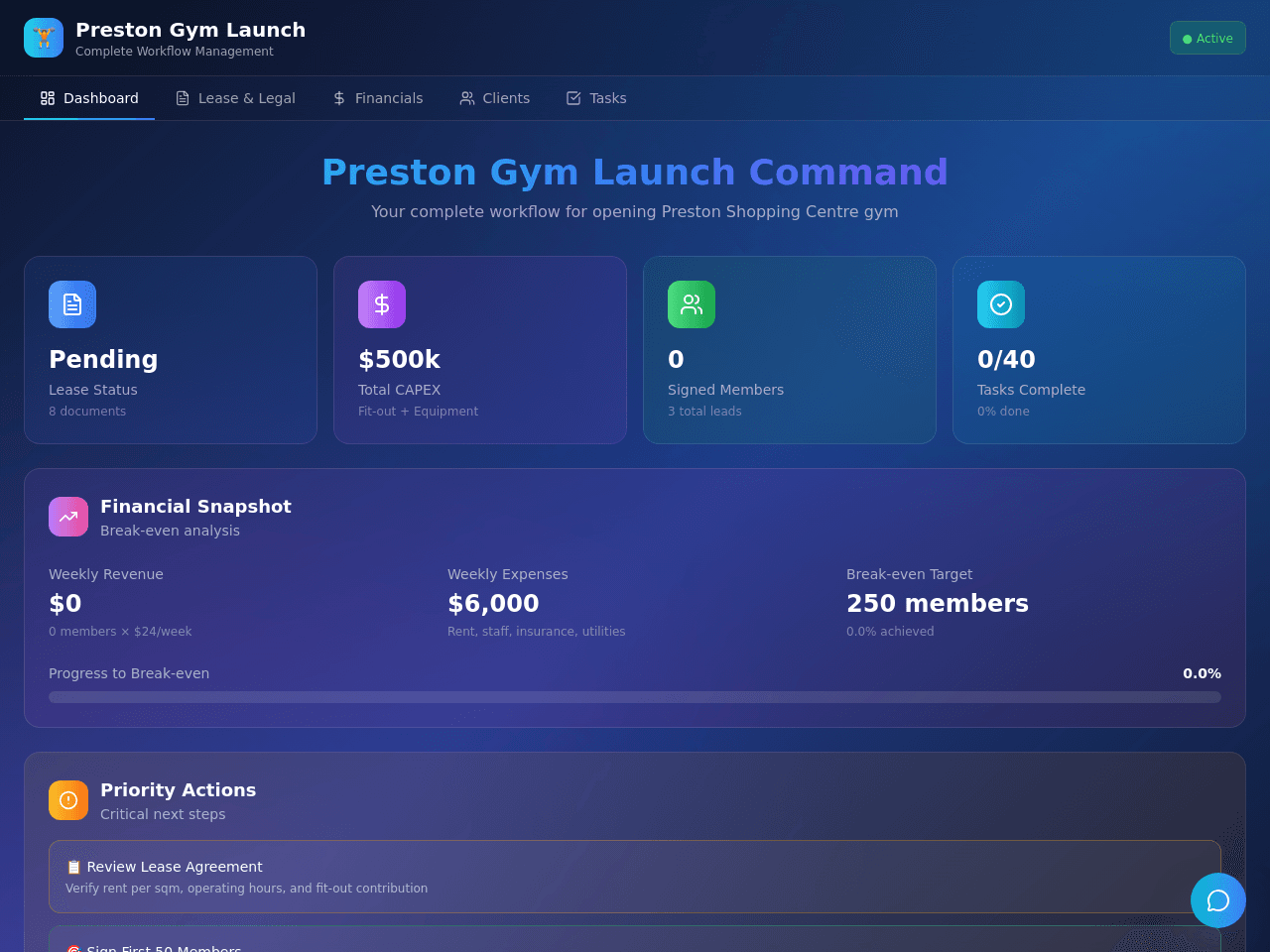Click the file icon on Lease & Legal tab
The width and height of the screenshot is (1270, 952).
[183, 98]
